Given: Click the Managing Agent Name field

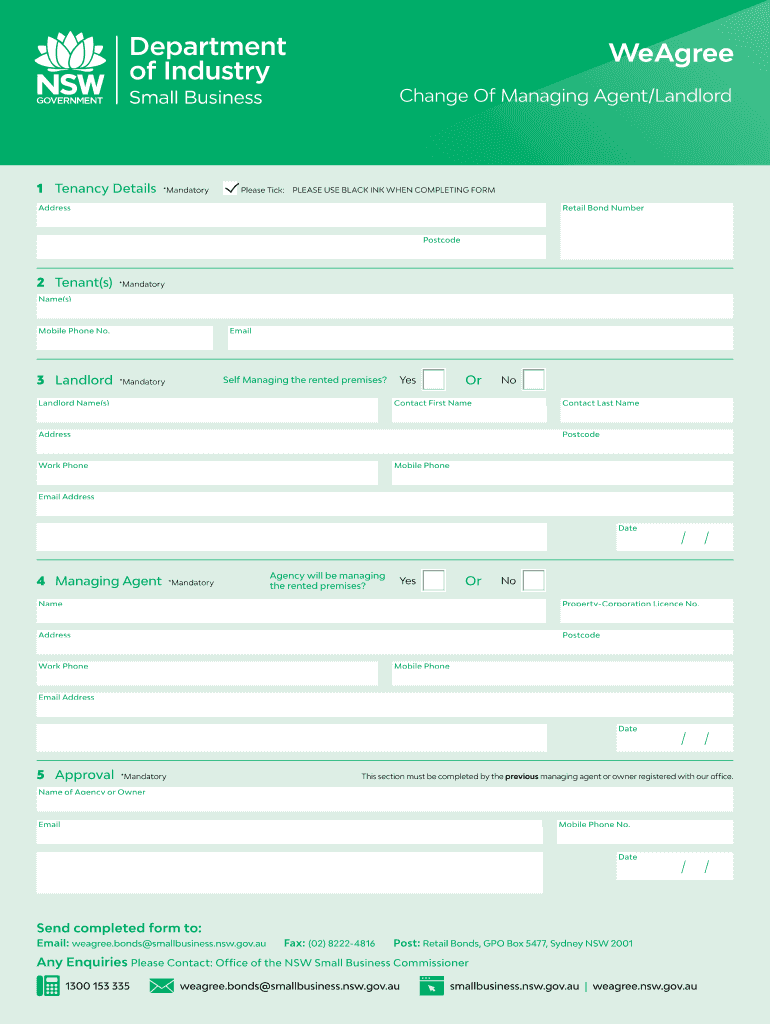Looking at the screenshot, I should coord(291,611).
